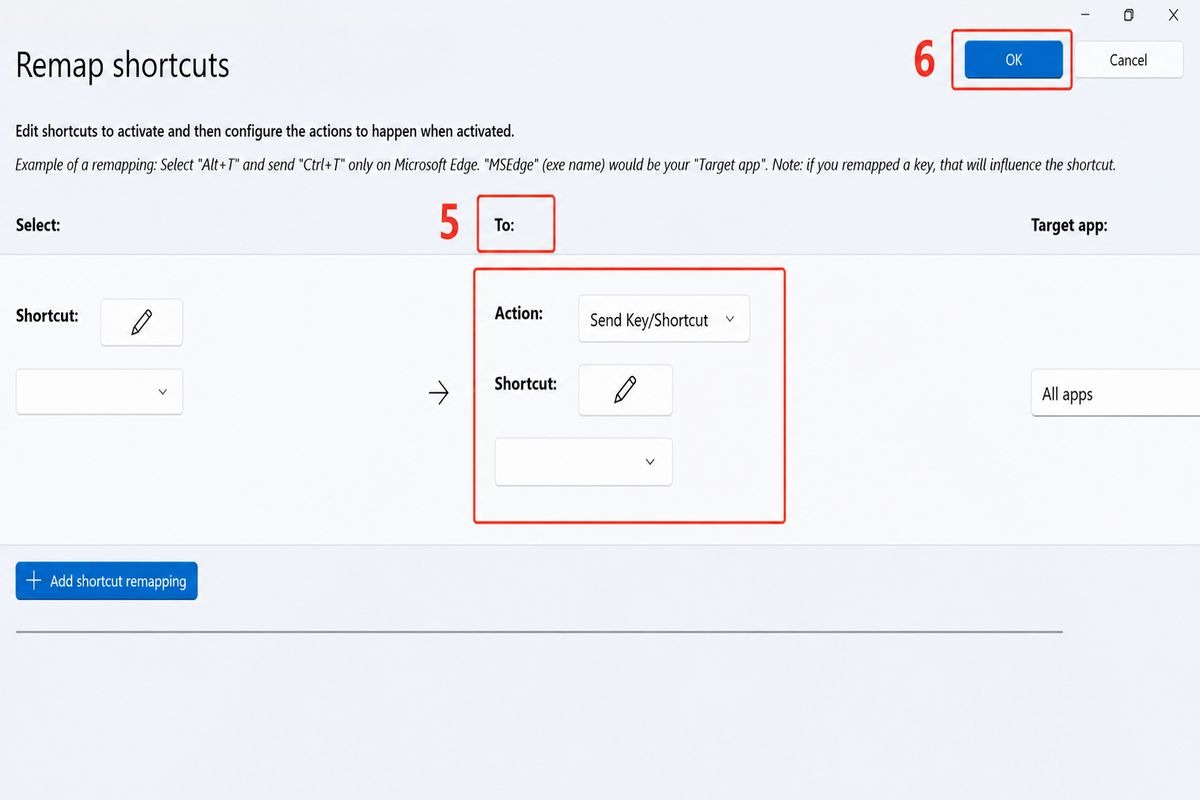Click the Target app: column header
The image size is (1200, 800).
point(1069,225)
